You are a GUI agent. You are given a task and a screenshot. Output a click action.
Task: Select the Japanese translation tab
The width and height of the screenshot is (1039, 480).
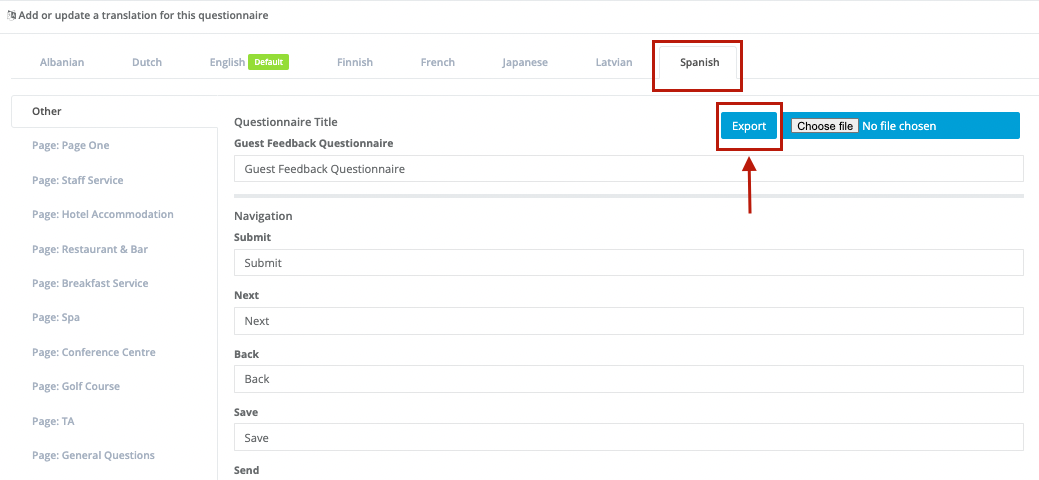point(525,62)
